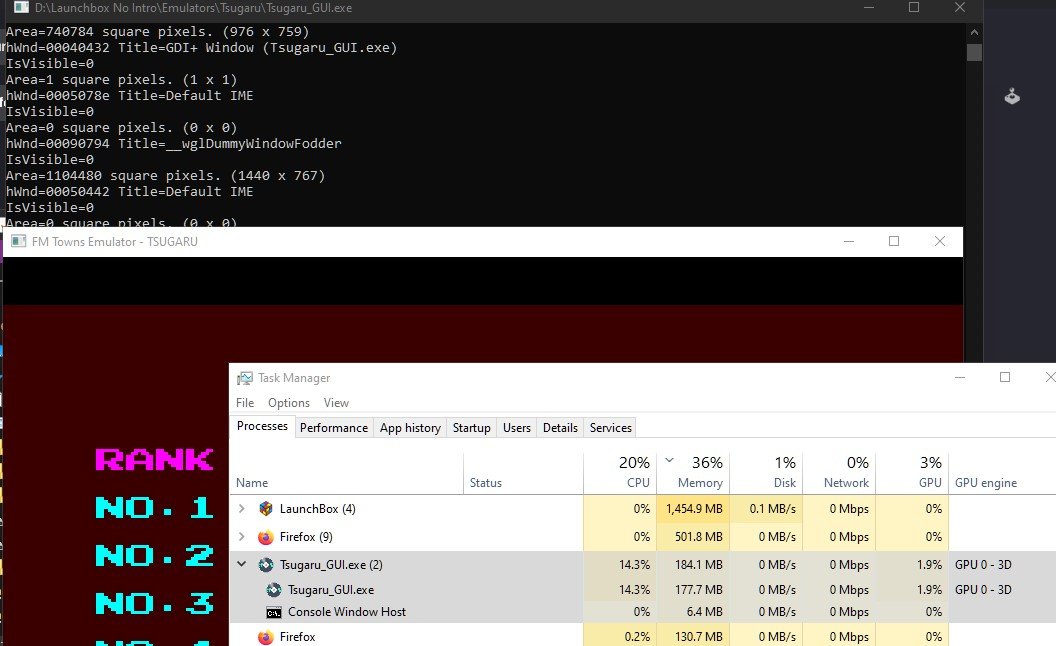Sort by the Disk column header
This screenshot has height=646, width=1056.
[766, 474]
